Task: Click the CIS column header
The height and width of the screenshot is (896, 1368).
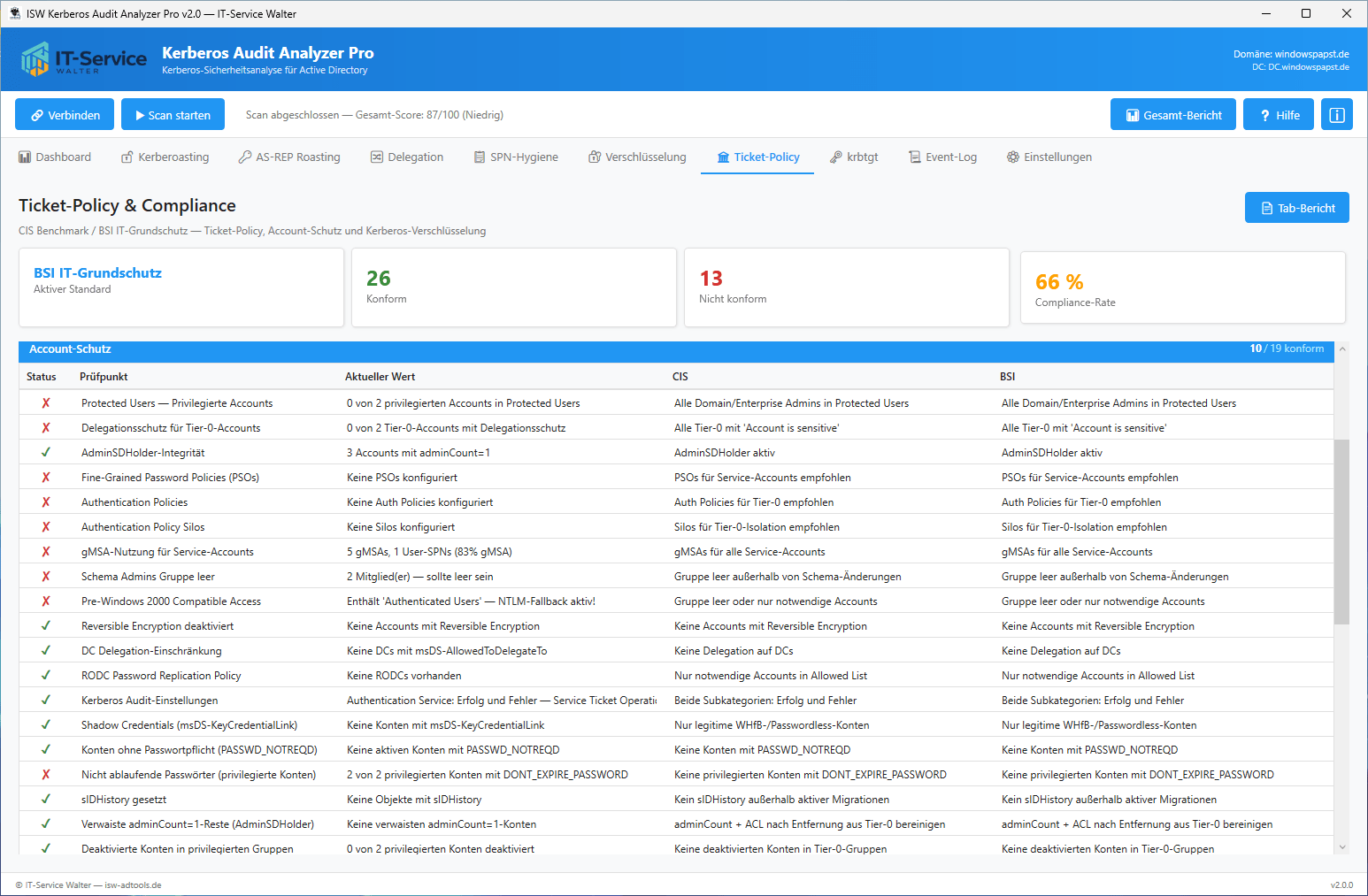Action: click(x=680, y=377)
